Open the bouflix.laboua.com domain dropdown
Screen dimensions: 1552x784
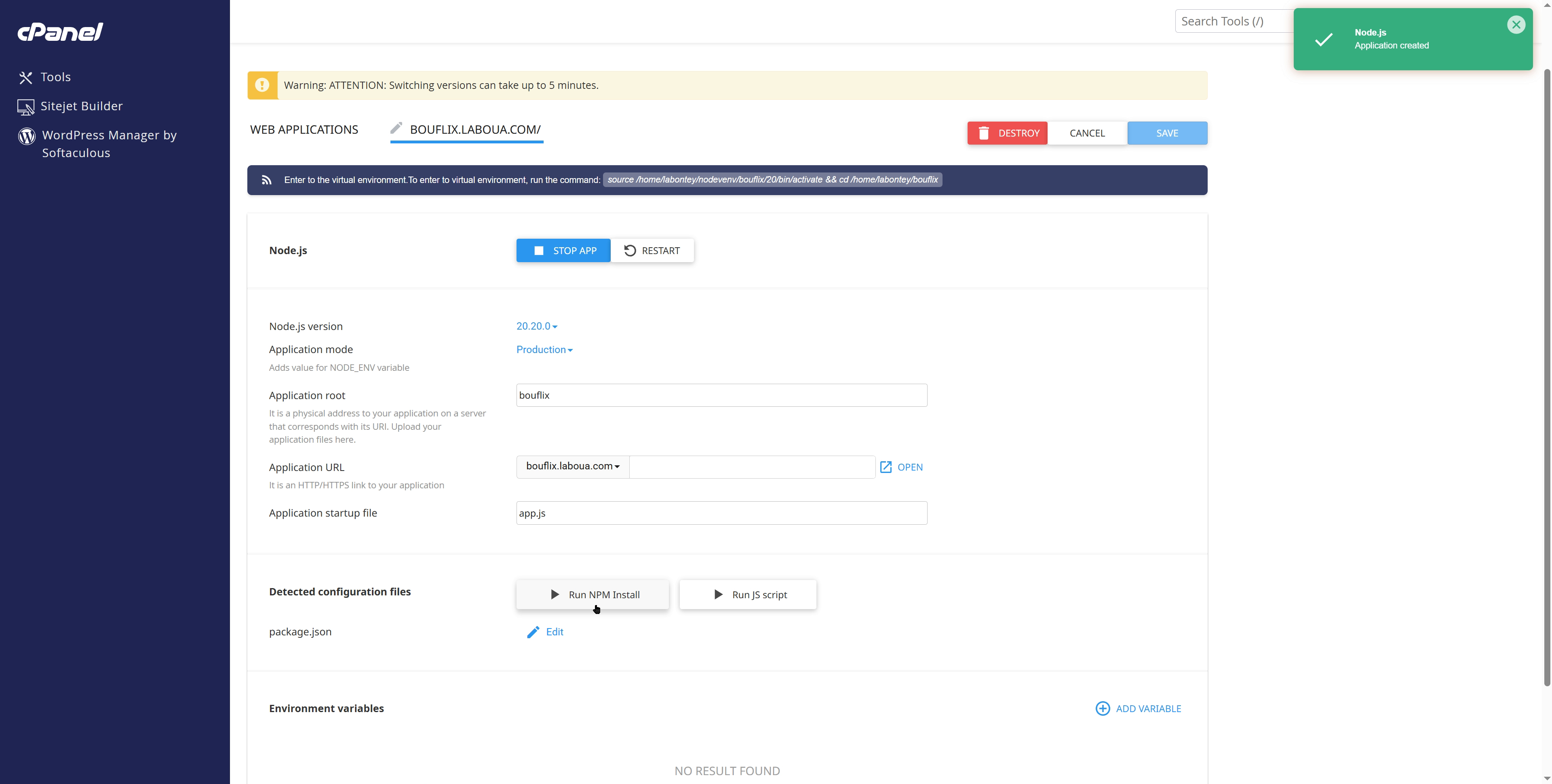[573, 467]
